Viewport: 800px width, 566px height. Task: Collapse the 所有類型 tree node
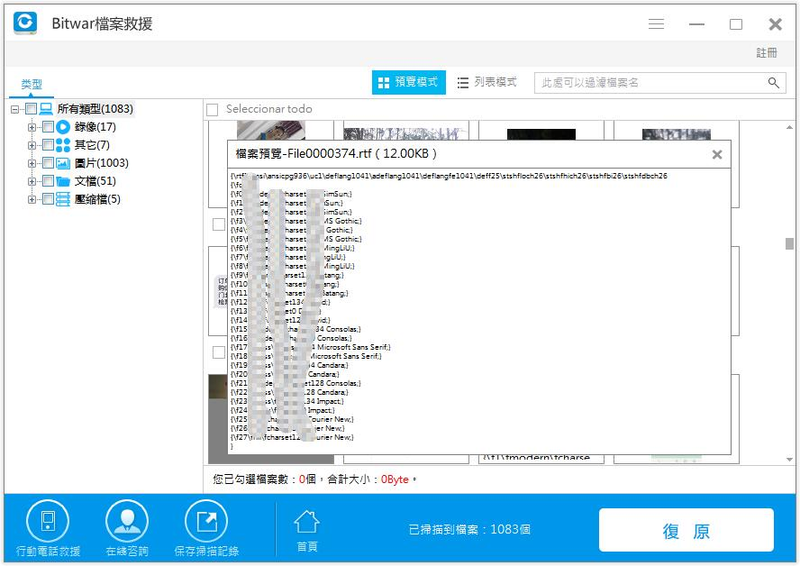point(15,109)
